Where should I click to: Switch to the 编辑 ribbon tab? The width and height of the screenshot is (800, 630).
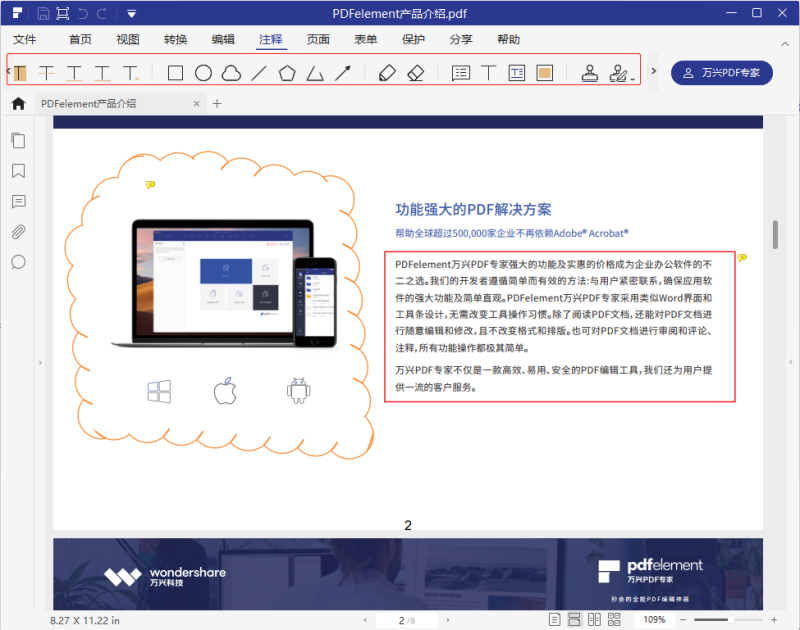click(x=223, y=39)
